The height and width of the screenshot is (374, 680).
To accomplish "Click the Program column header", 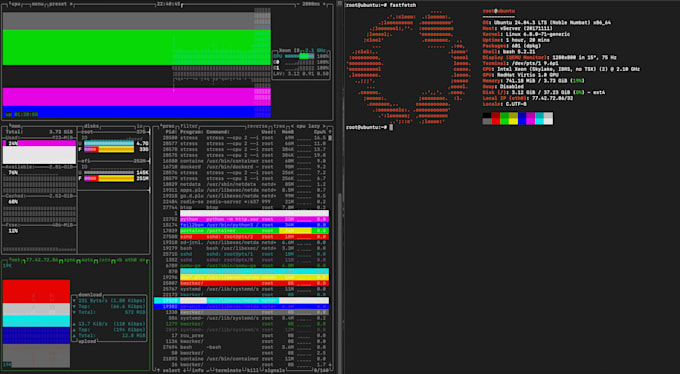I will [191, 132].
